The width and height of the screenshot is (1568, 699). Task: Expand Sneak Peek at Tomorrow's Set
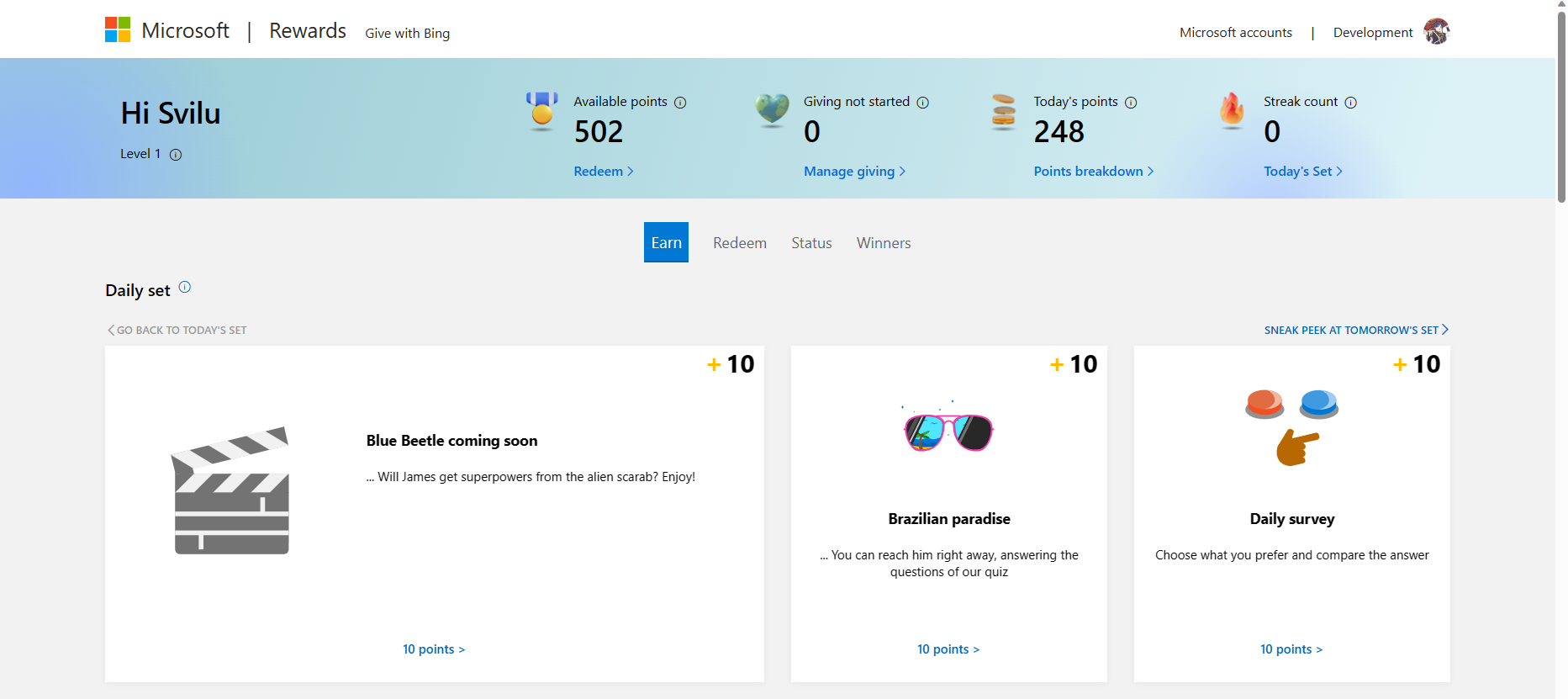click(1355, 331)
